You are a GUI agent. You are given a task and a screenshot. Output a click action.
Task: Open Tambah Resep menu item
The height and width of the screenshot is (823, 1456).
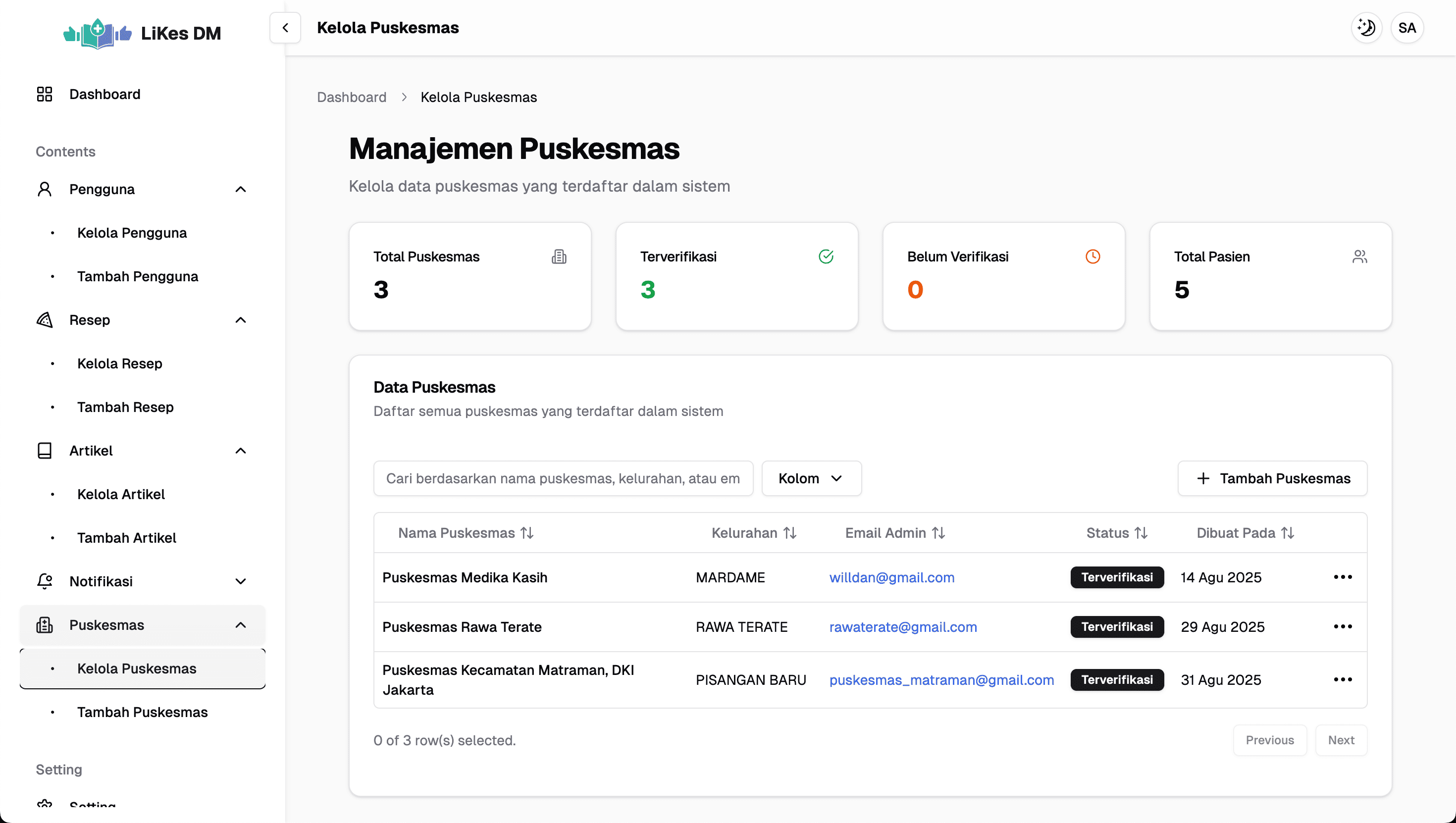tap(143, 407)
